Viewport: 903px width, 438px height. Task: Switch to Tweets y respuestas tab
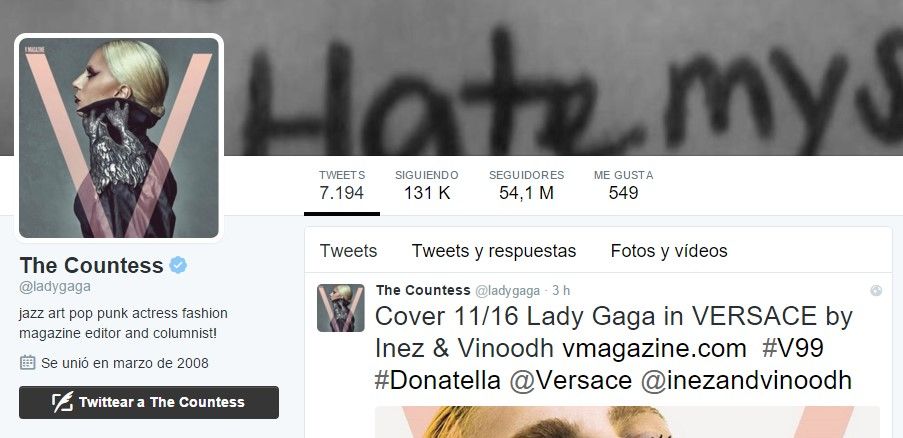coord(494,251)
